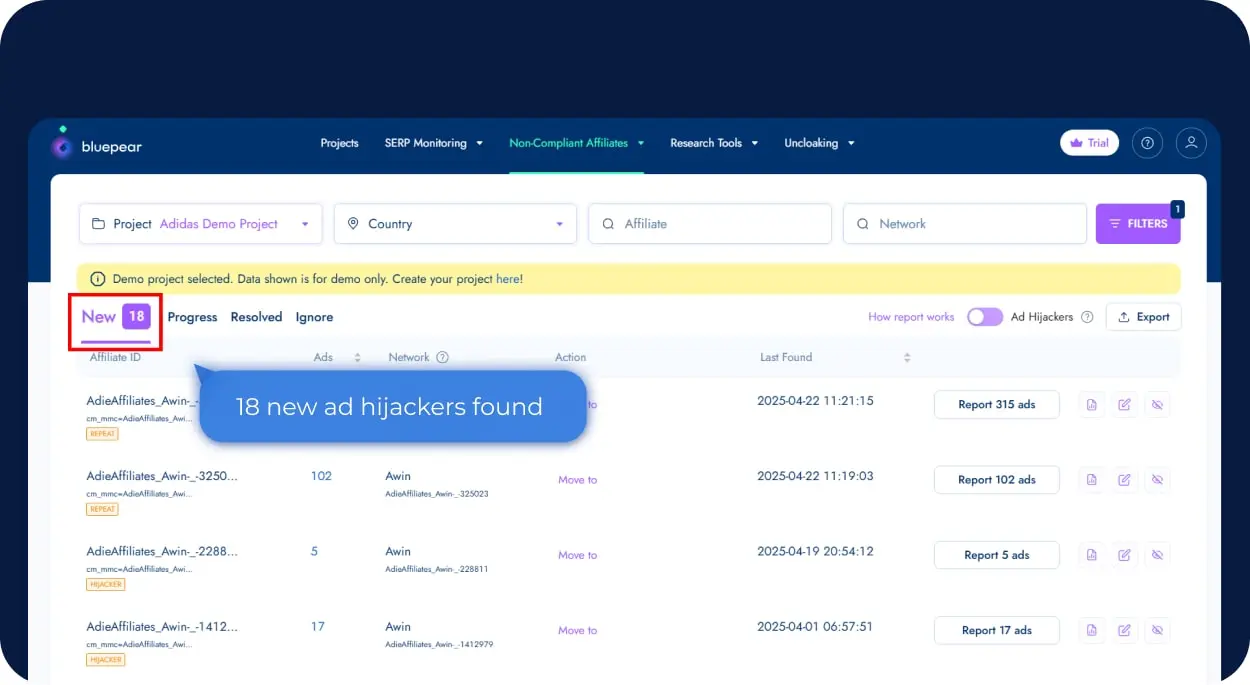This screenshot has height=685, width=1250.
Task: Open Move to for the 5 ads row
Action: [x=577, y=555]
